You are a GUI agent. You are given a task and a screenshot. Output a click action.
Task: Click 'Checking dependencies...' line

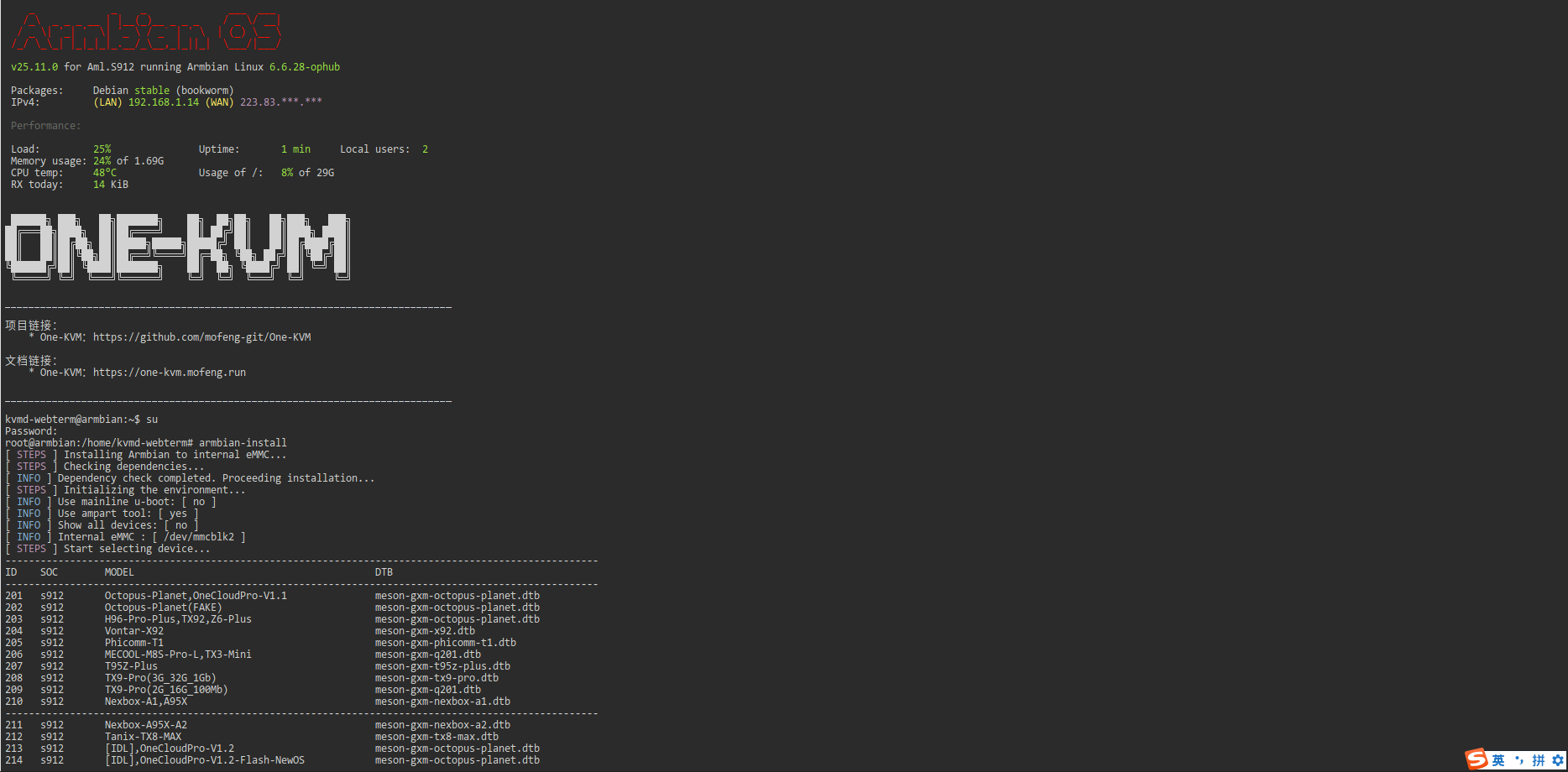pos(105,467)
